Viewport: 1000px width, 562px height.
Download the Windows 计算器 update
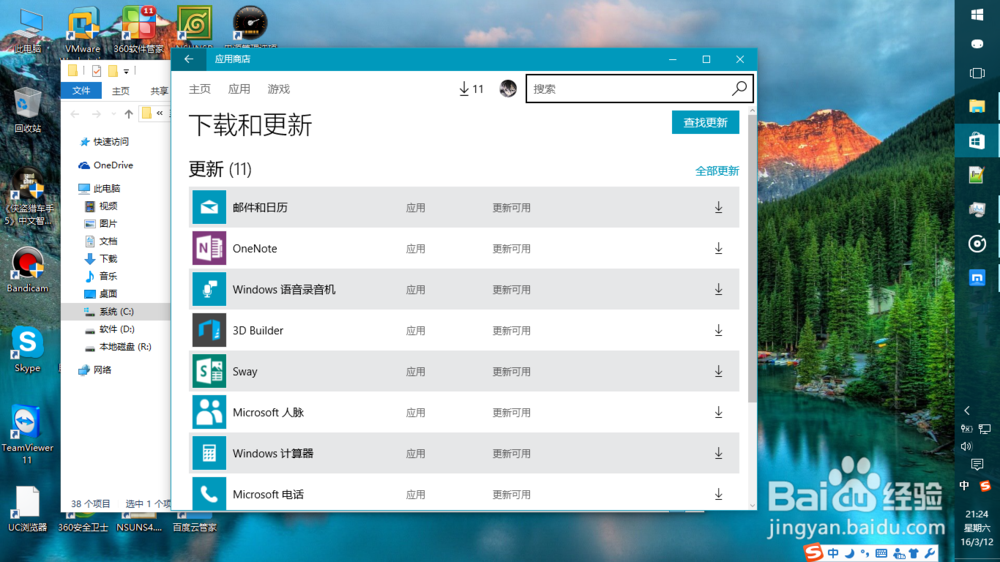click(x=719, y=453)
